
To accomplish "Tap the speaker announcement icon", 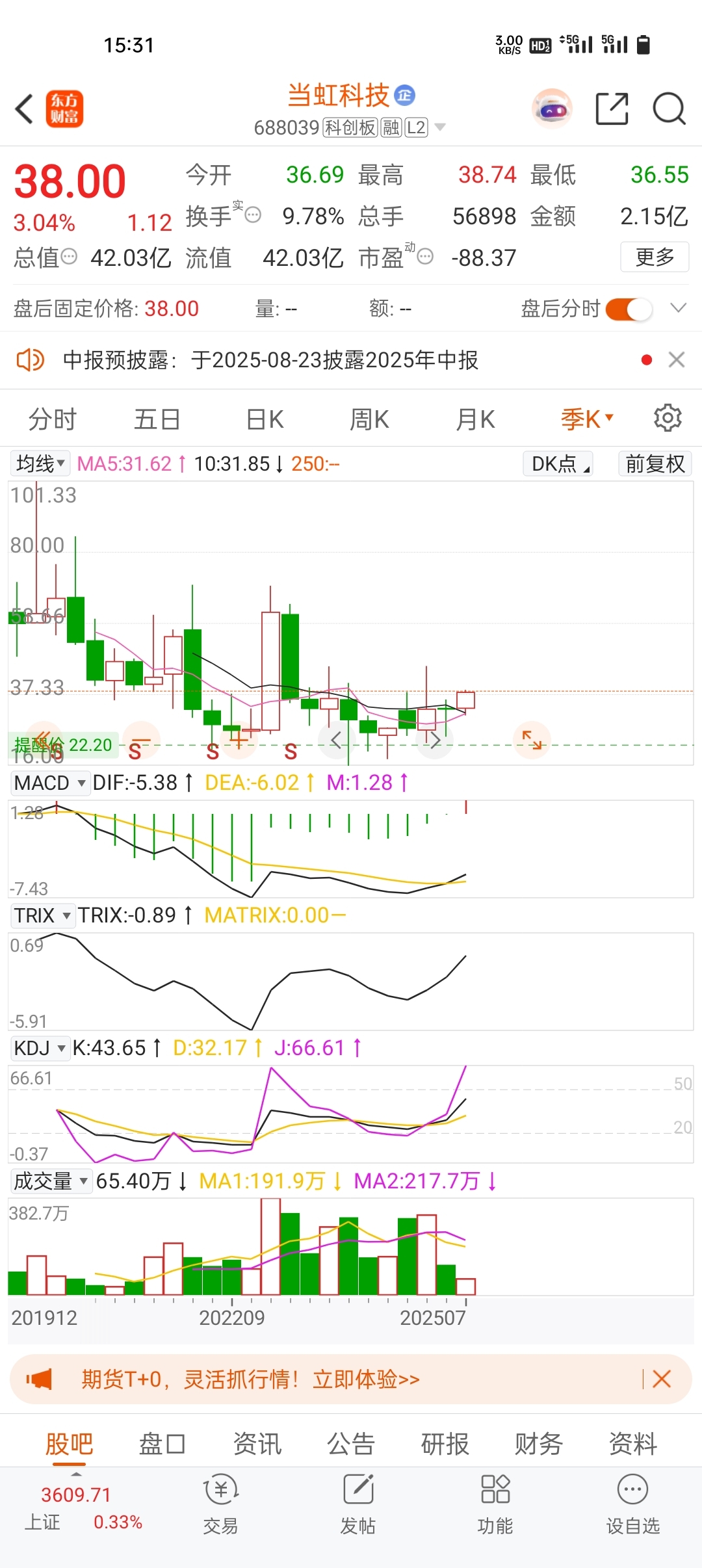I will point(30,359).
